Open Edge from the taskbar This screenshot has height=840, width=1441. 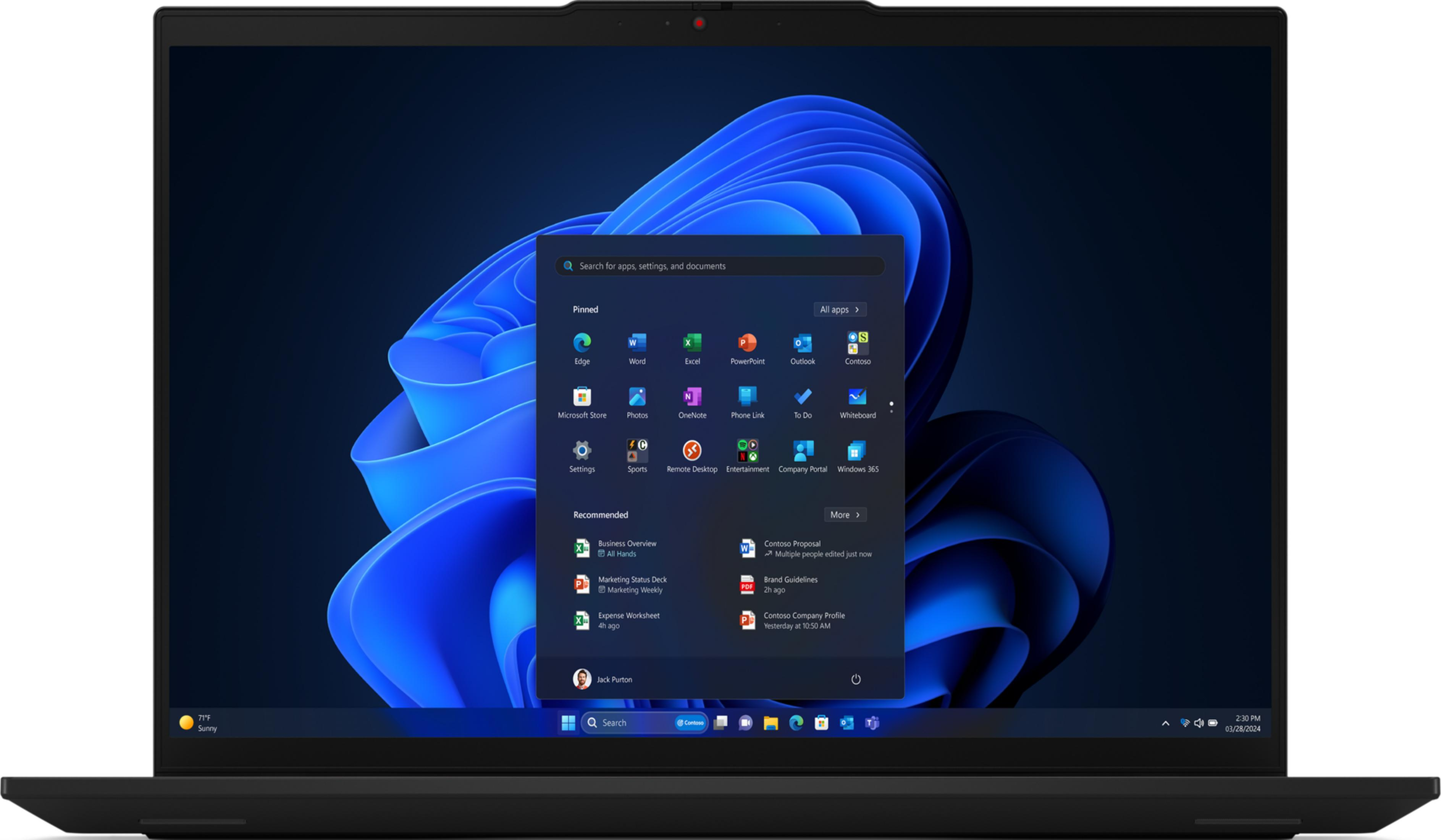(796, 723)
